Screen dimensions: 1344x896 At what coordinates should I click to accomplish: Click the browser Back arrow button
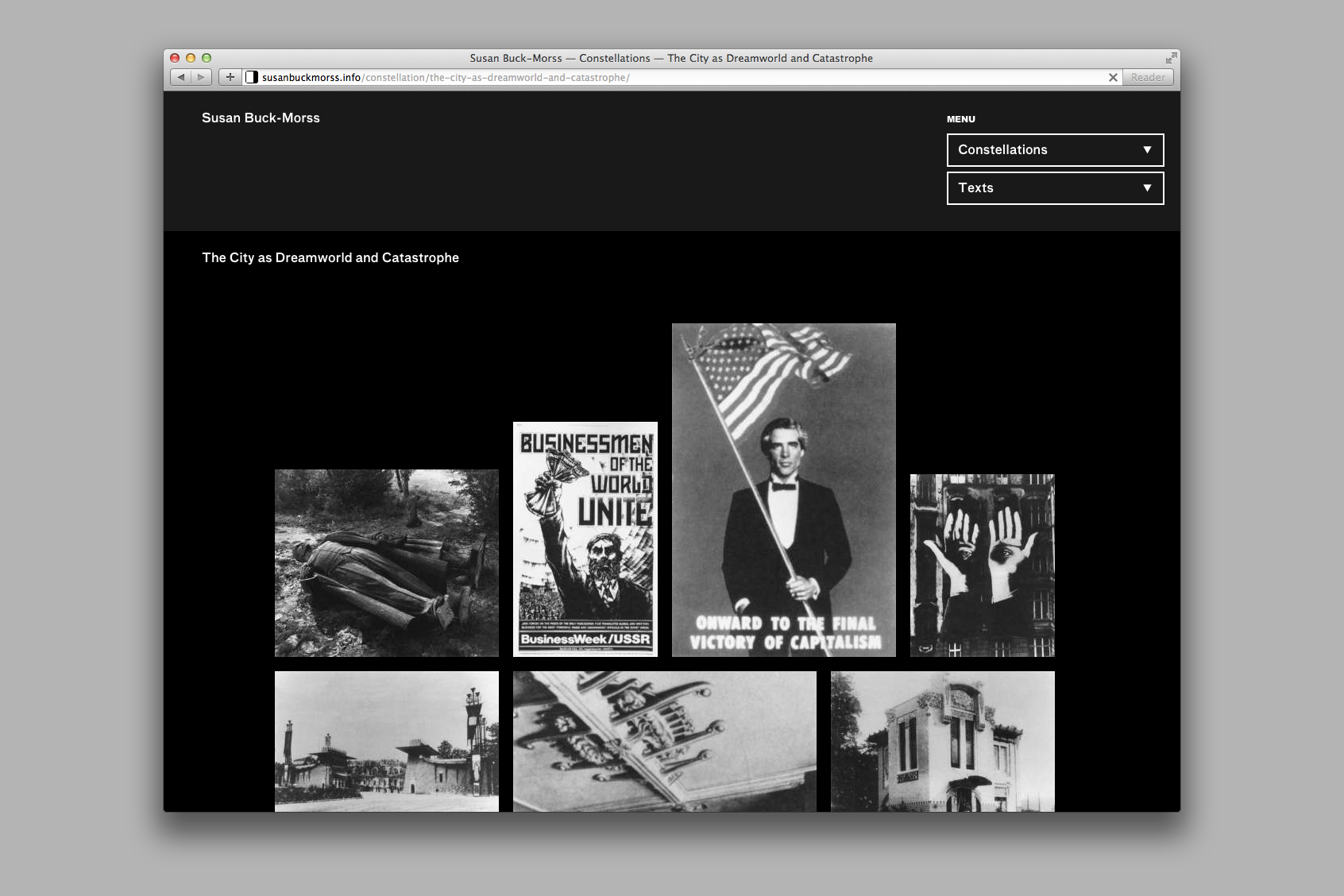coord(181,77)
